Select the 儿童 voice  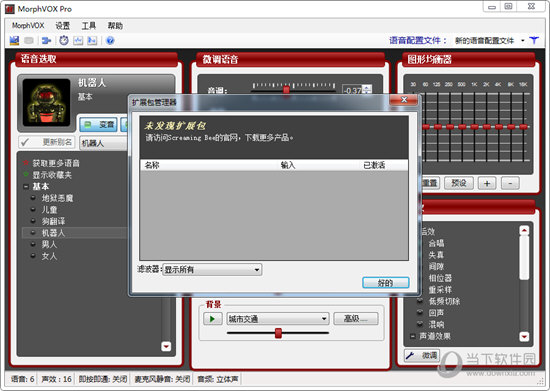tap(49, 210)
